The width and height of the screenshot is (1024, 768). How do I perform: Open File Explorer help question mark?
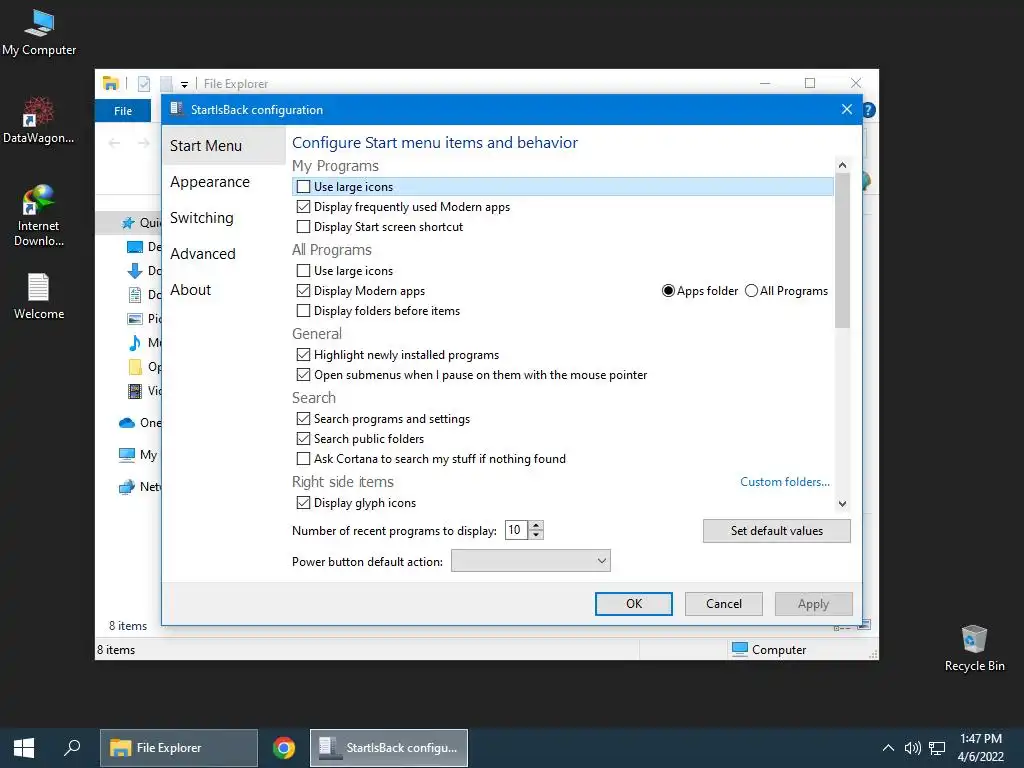point(869,110)
